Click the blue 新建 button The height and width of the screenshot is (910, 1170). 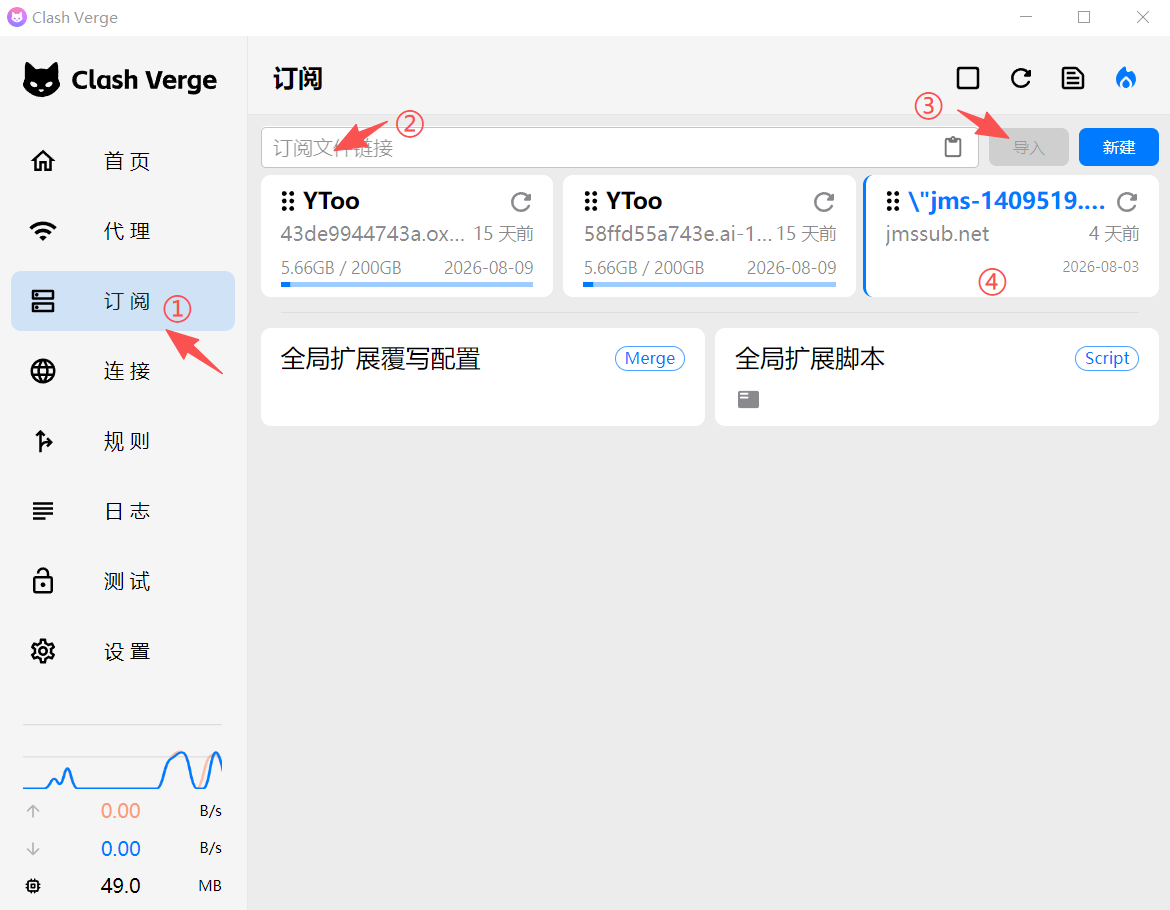(x=1119, y=148)
